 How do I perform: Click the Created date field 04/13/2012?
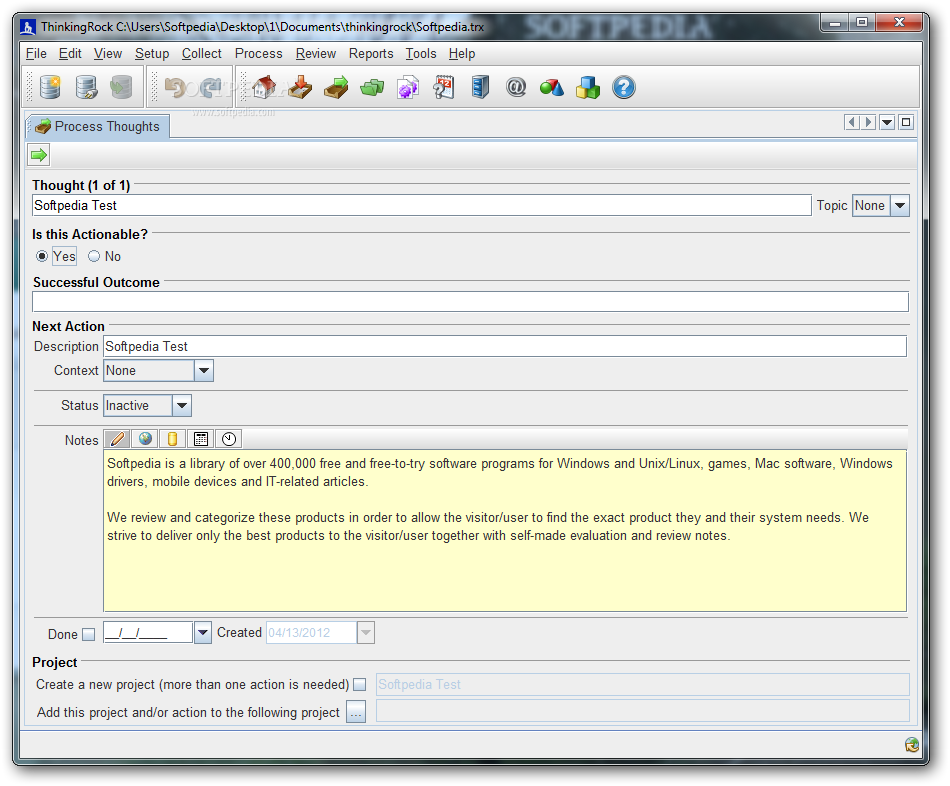(x=311, y=633)
